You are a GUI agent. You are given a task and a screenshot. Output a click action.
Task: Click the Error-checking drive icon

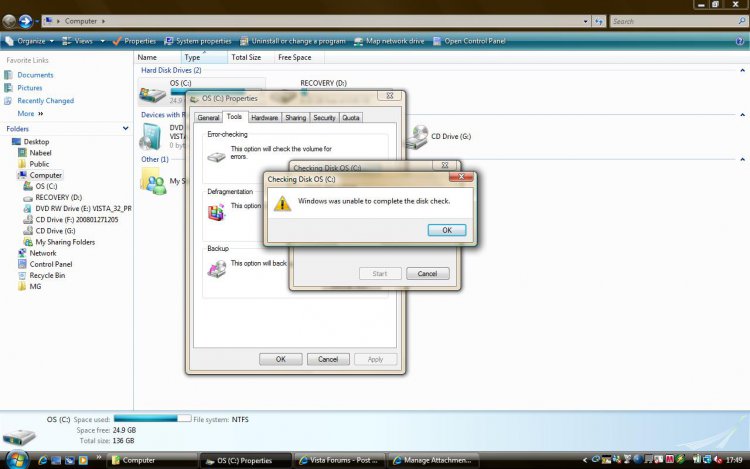216,157
